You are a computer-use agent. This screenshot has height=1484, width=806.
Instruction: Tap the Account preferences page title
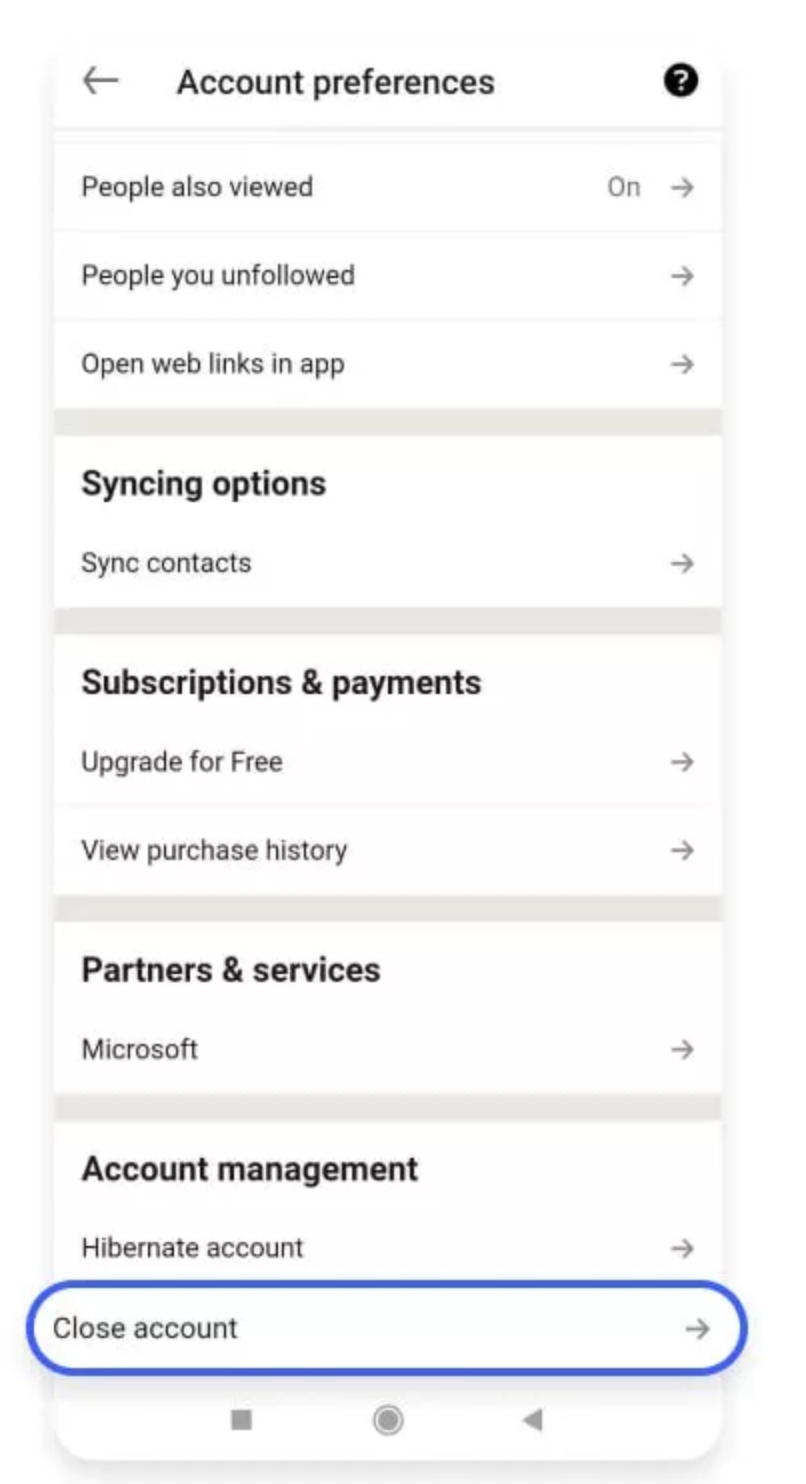[335, 81]
